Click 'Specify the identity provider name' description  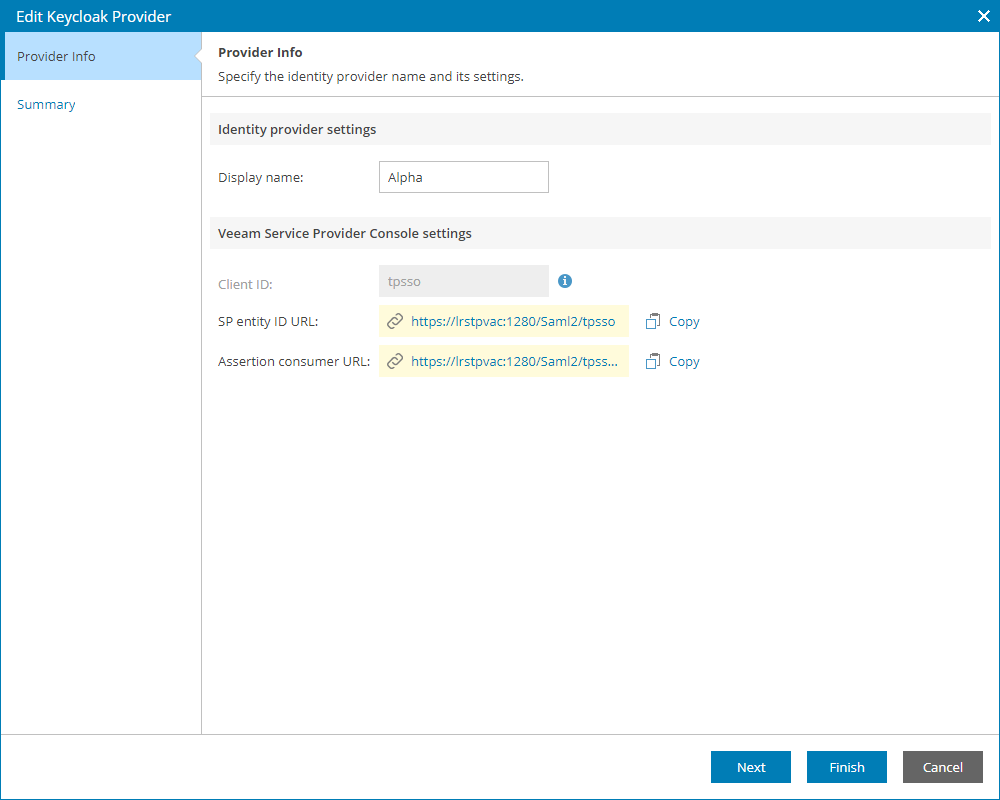[371, 77]
